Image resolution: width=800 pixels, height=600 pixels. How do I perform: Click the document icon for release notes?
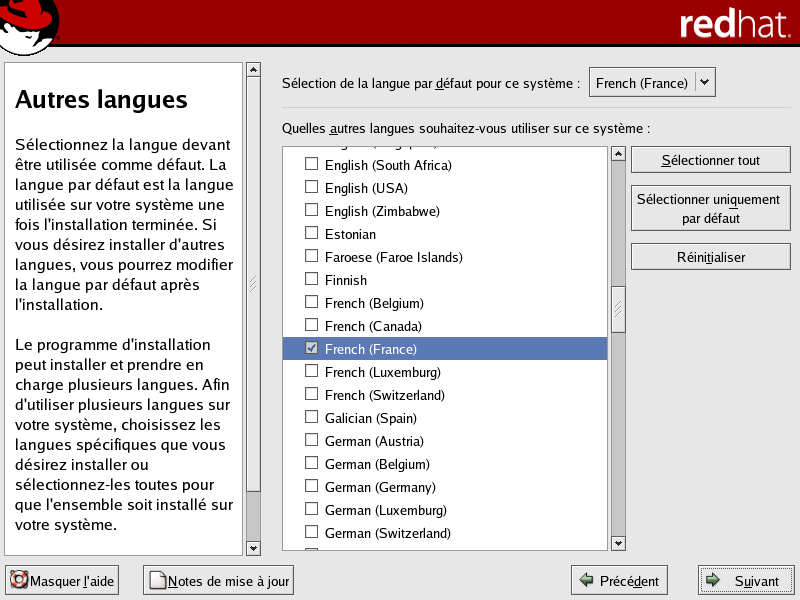[x=157, y=581]
